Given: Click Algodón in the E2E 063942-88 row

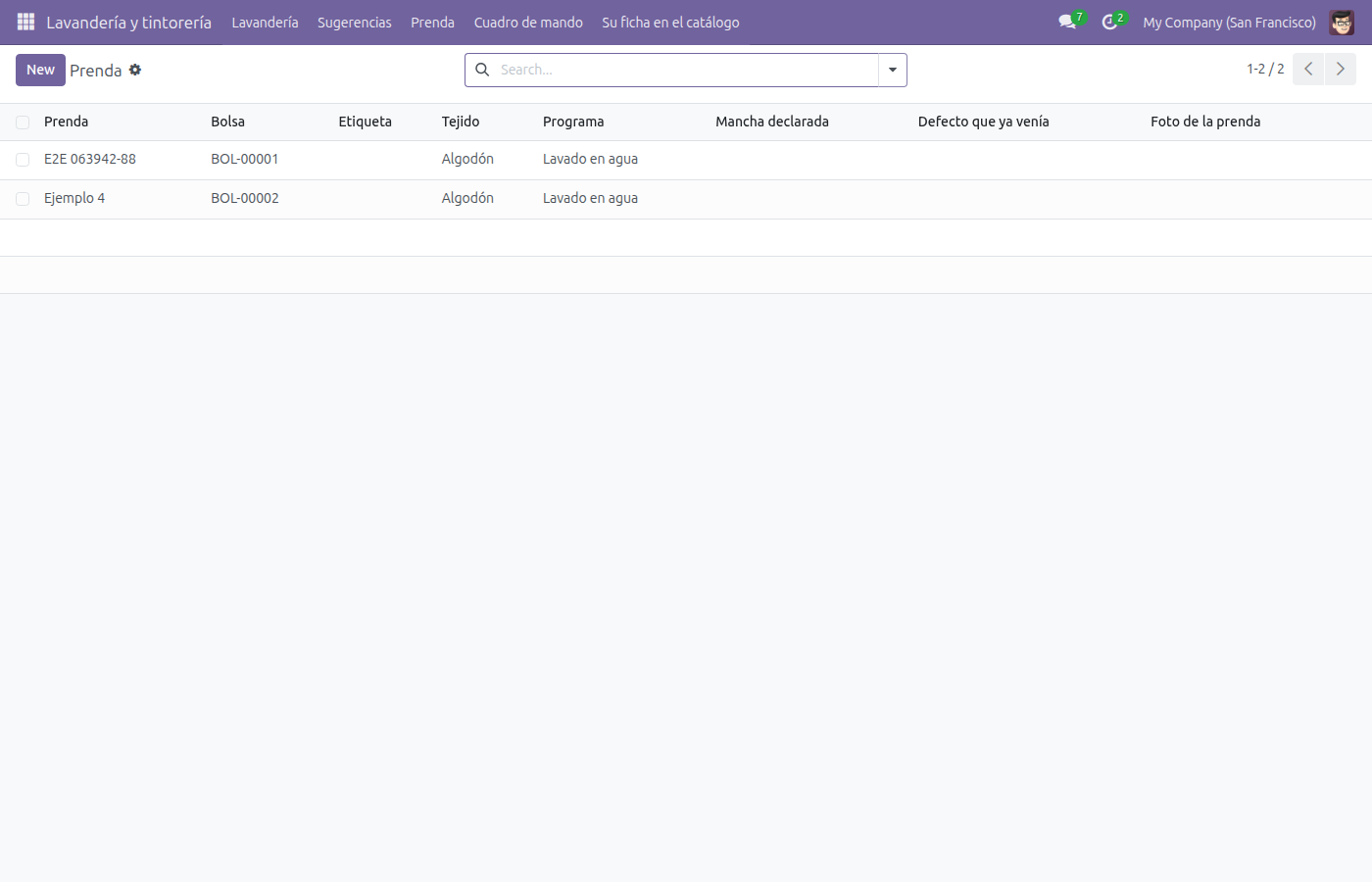Looking at the screenshot, I should [x=467, y=159].
